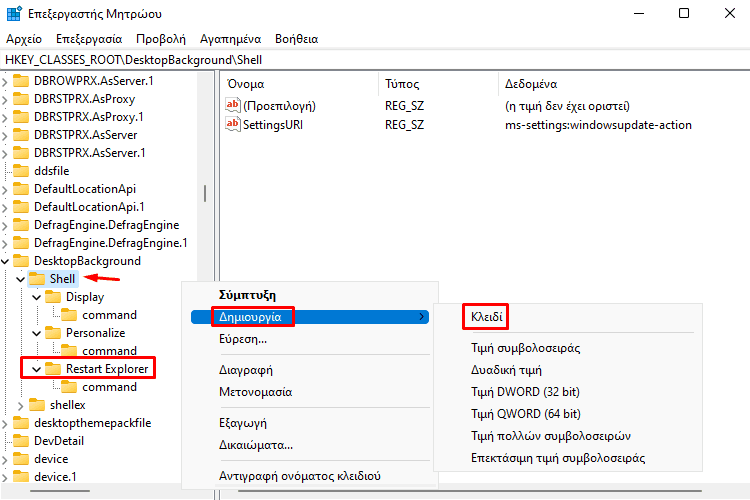This screenshot has height=500, width=750.
Task: Click the Registry Editor app icon in title bar
Action: pyautogui.click(x=14, y=13)
